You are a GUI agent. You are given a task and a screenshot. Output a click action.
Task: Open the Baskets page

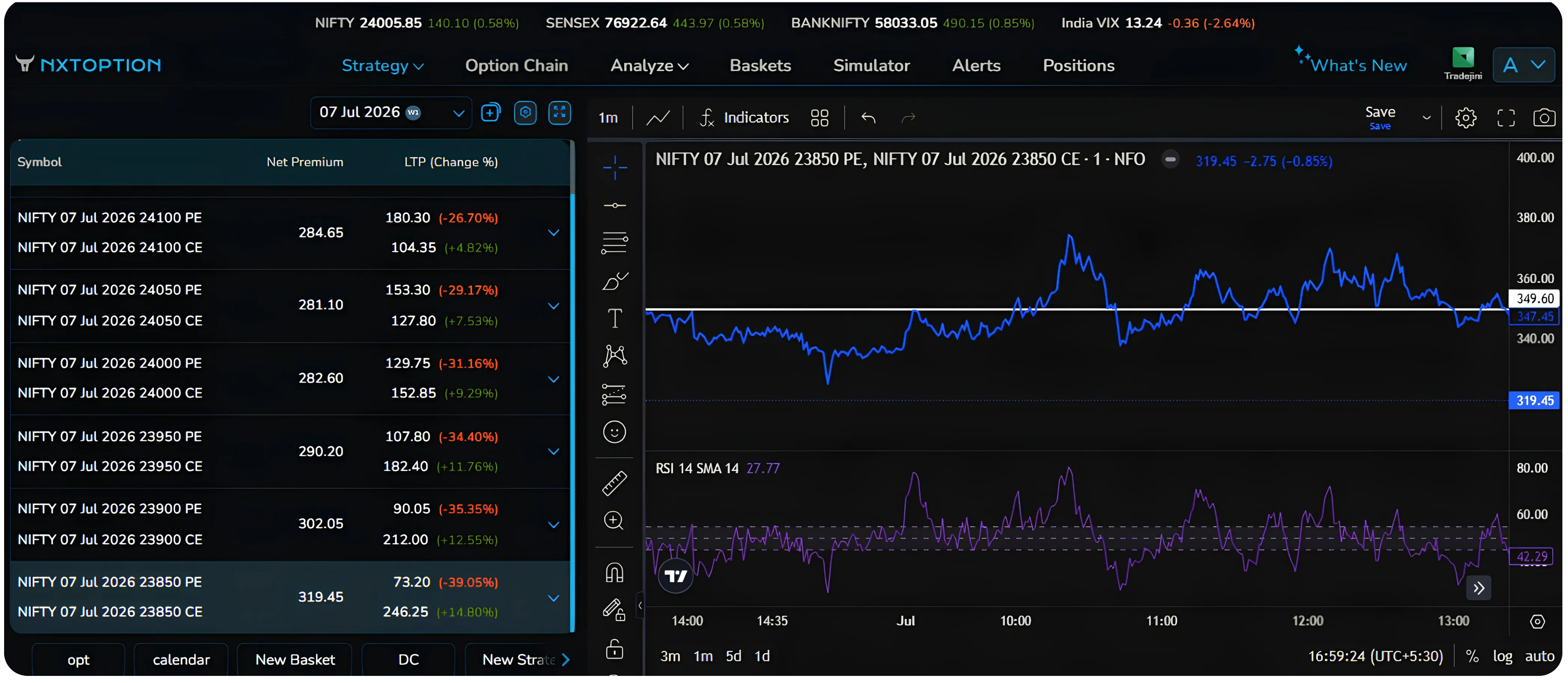click(x=760, y=65)
